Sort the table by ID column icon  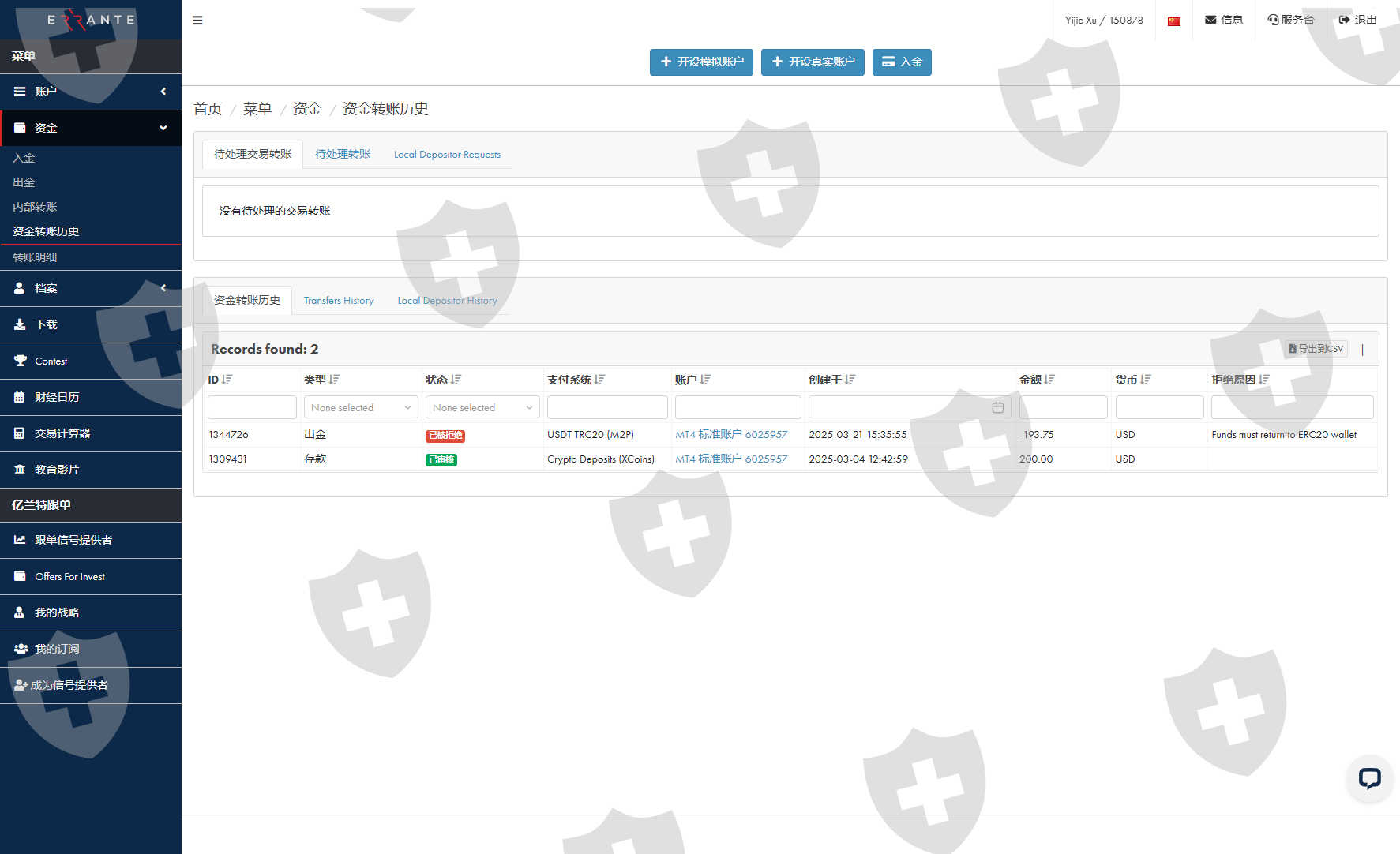(227, 380)
